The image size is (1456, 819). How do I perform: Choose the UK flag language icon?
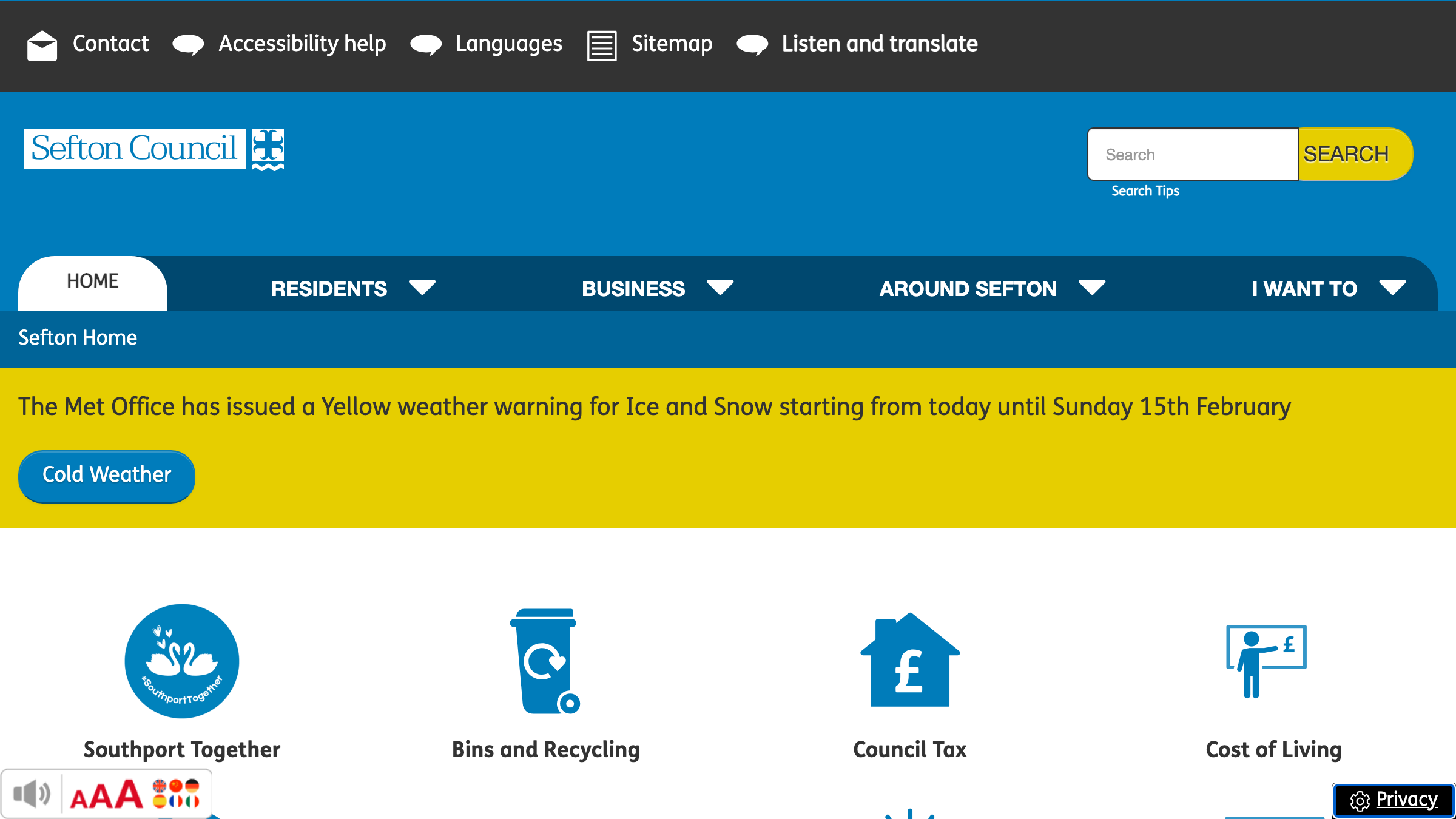tap(160, 787)
